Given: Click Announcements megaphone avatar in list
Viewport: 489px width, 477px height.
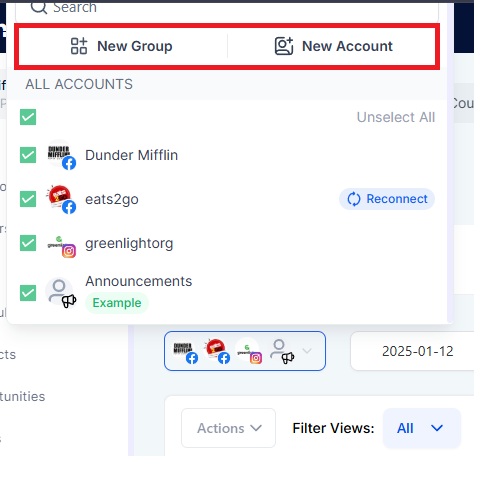Looking at the screenshot, I should (61, 293).
